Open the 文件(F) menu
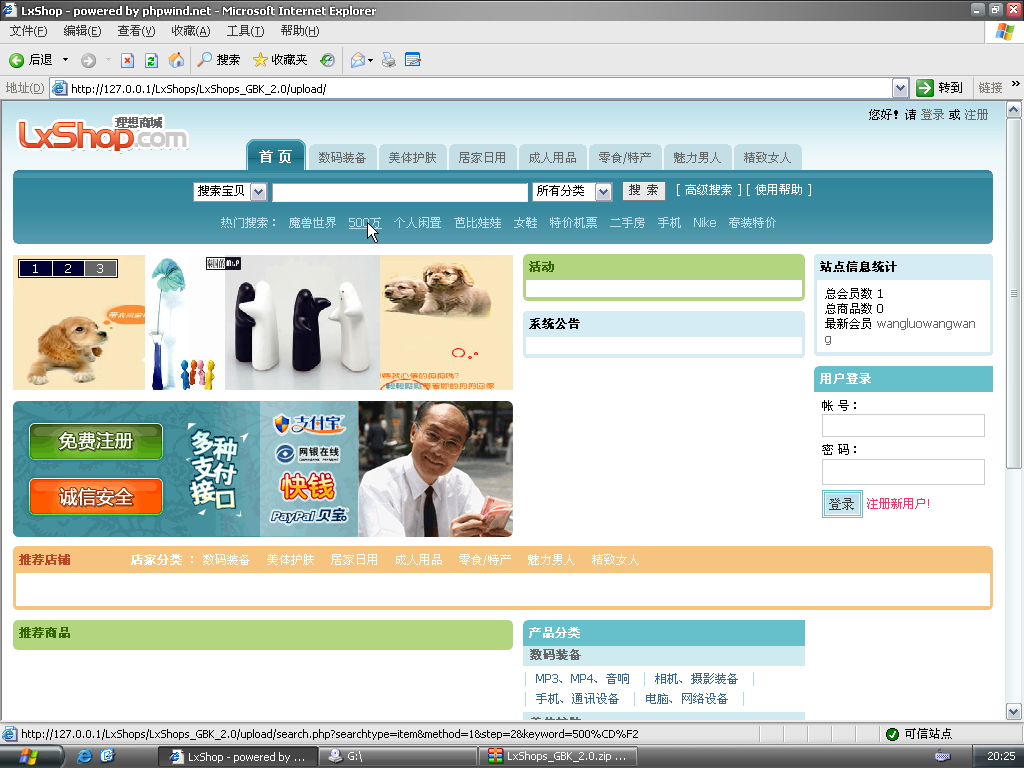The width and height of the screenshot is (1024, 768). (28, 31)
